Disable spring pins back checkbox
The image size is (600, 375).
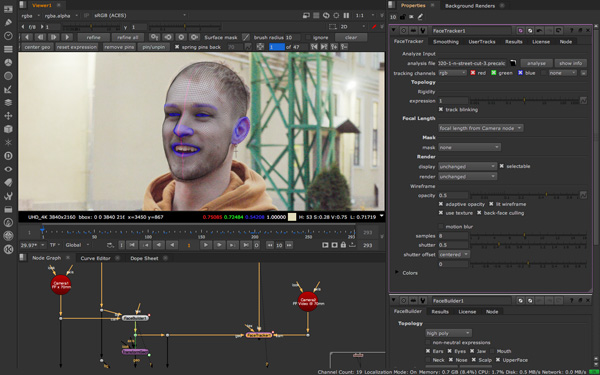pos(177,47)
